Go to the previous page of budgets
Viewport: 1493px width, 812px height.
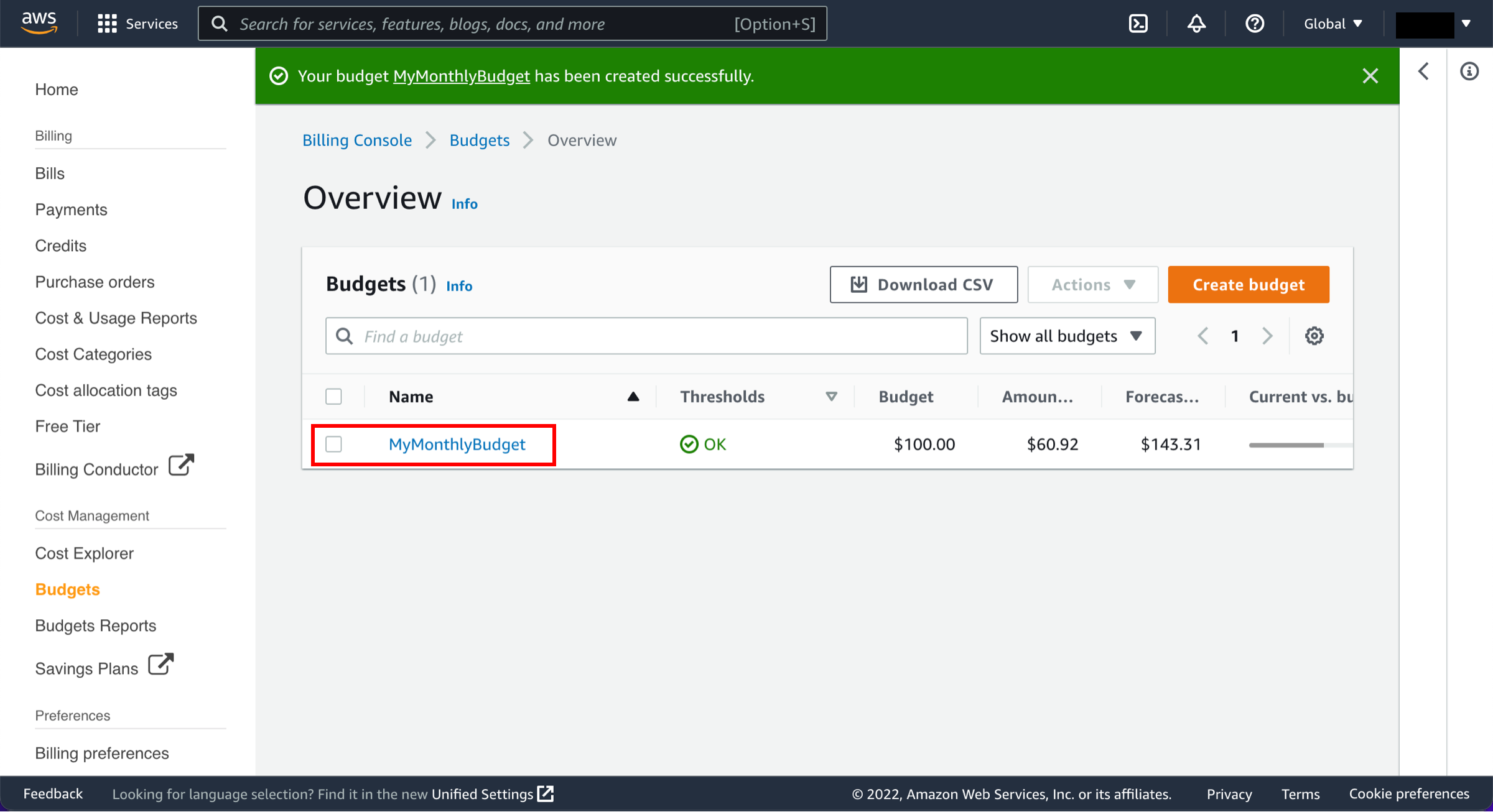pos(1203,336)
